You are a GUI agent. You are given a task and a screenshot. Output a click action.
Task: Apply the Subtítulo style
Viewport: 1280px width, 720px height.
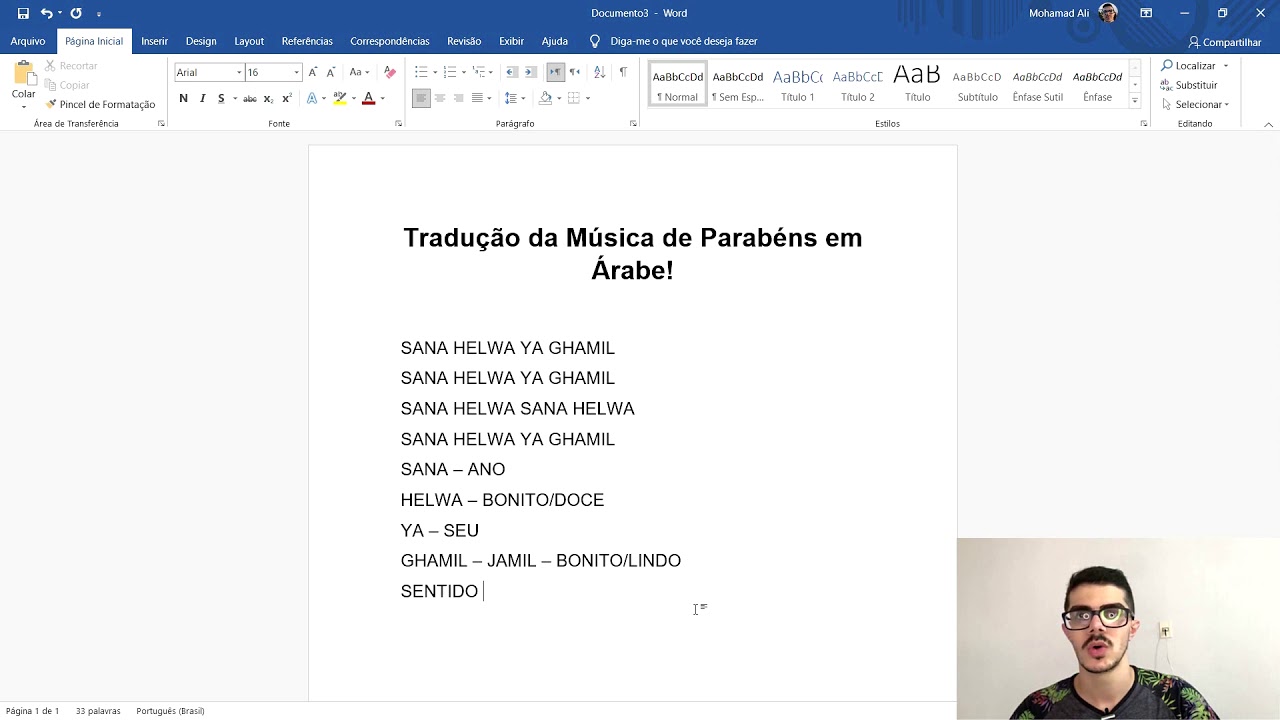[x=977, y=84]
